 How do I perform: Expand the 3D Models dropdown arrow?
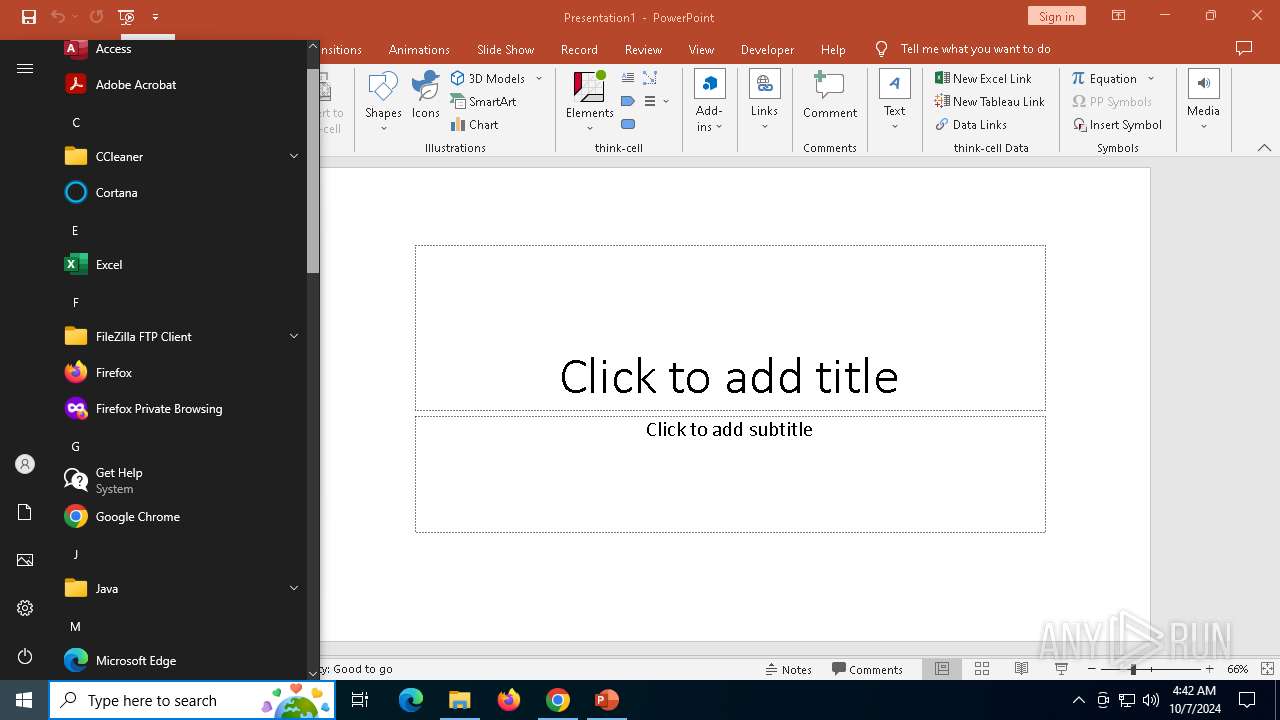point(539,78)
